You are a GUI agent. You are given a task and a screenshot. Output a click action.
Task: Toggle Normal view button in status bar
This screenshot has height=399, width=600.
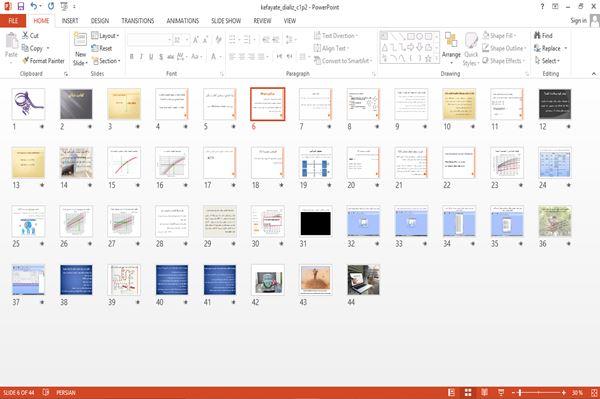pos(452,392)
